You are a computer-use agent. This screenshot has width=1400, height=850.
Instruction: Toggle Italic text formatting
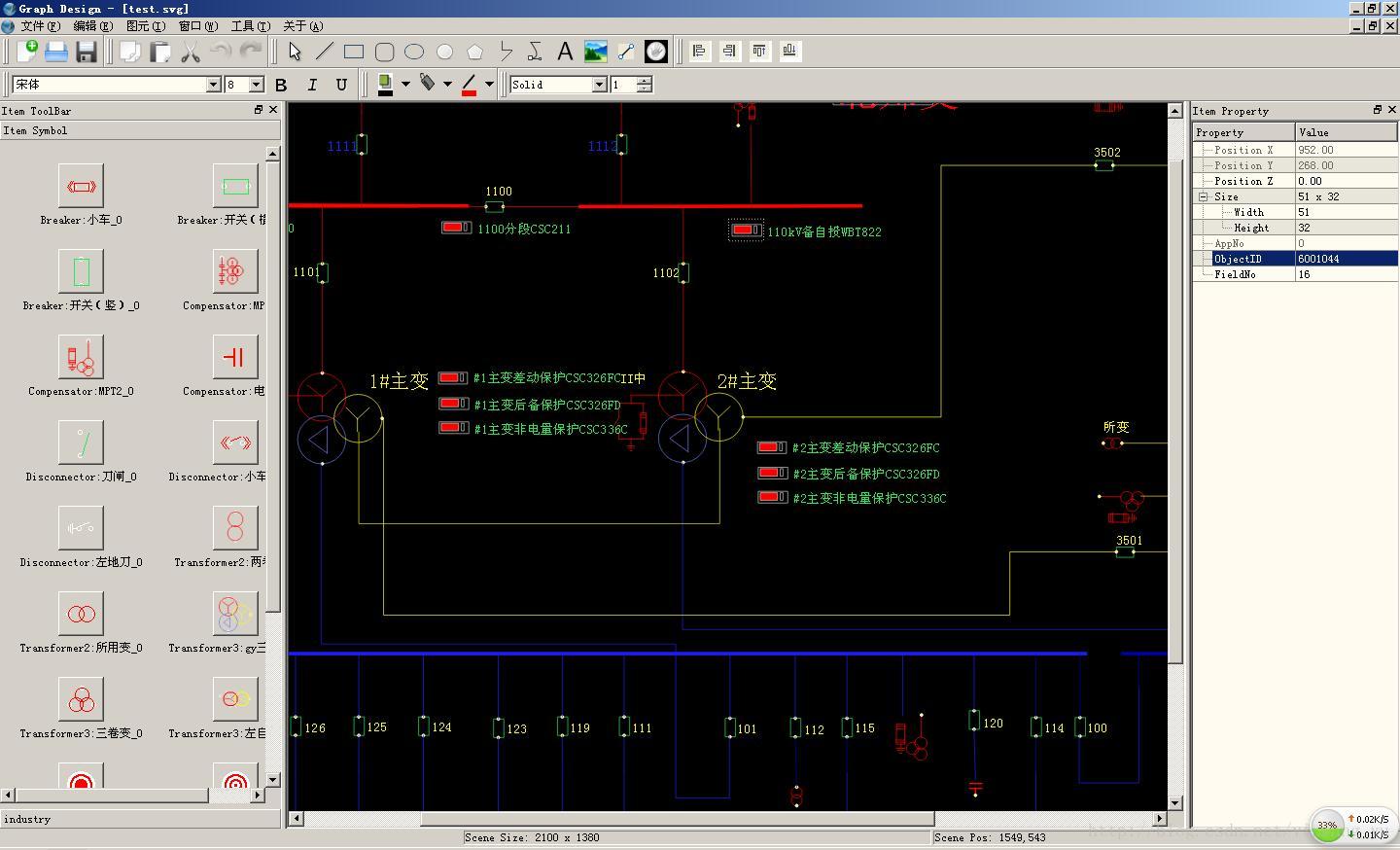click(x=312, y=85)
